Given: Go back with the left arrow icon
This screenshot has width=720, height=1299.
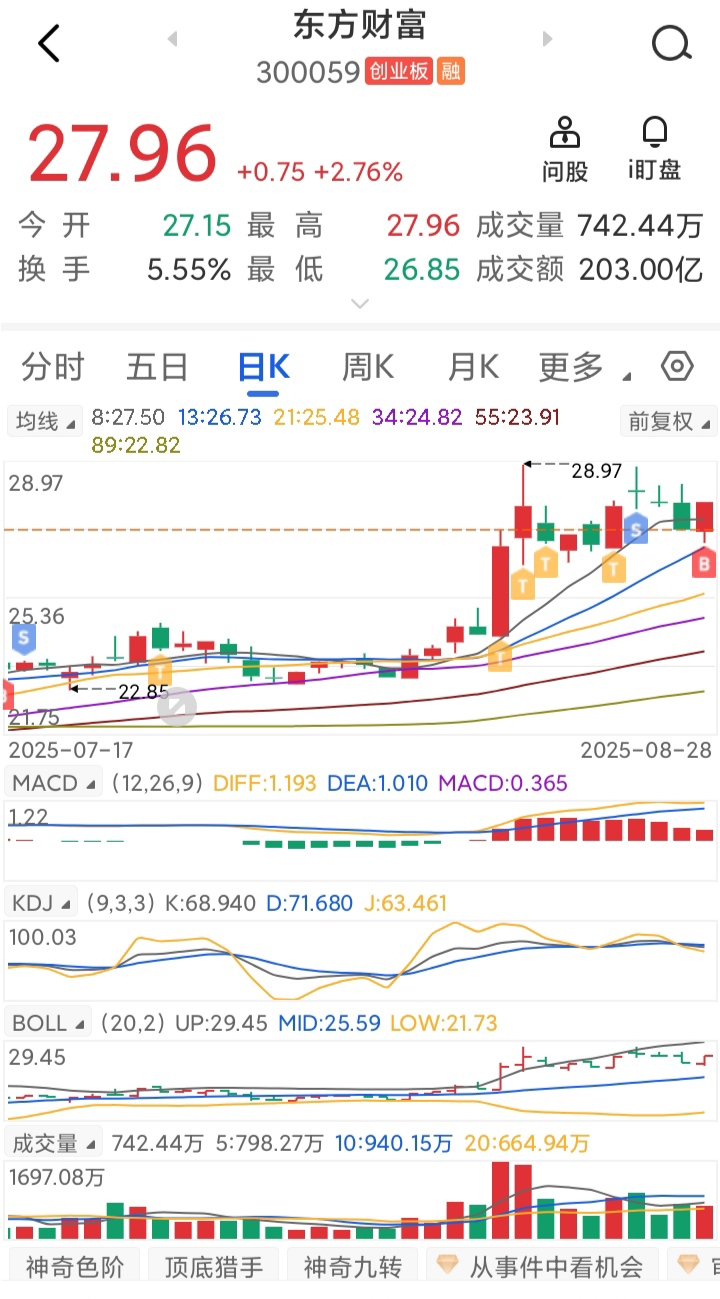Looking at the screenshot, I should 49,43.
